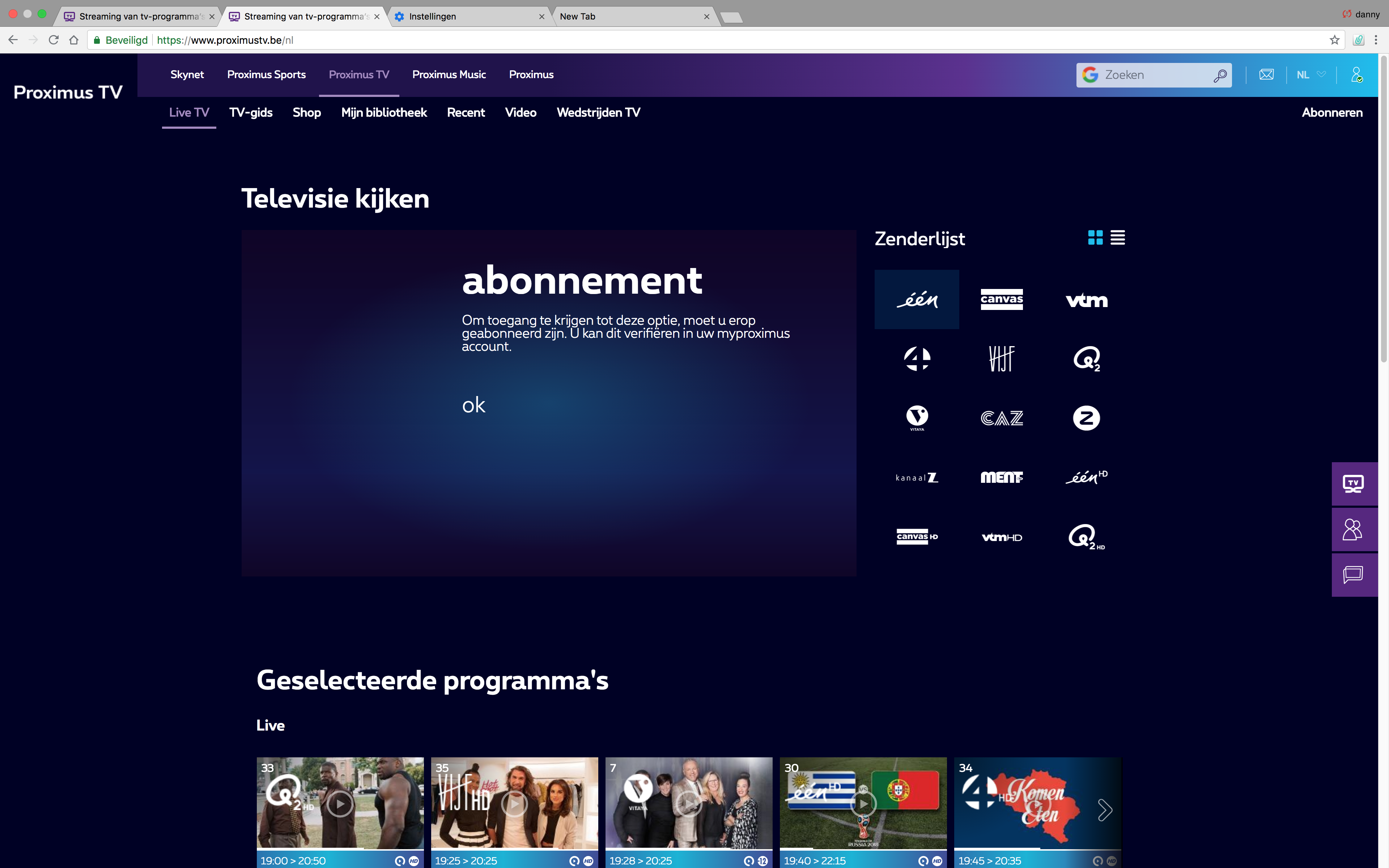Select the één channel logo
Viewport: 1389px width, 868px height.
917,299
